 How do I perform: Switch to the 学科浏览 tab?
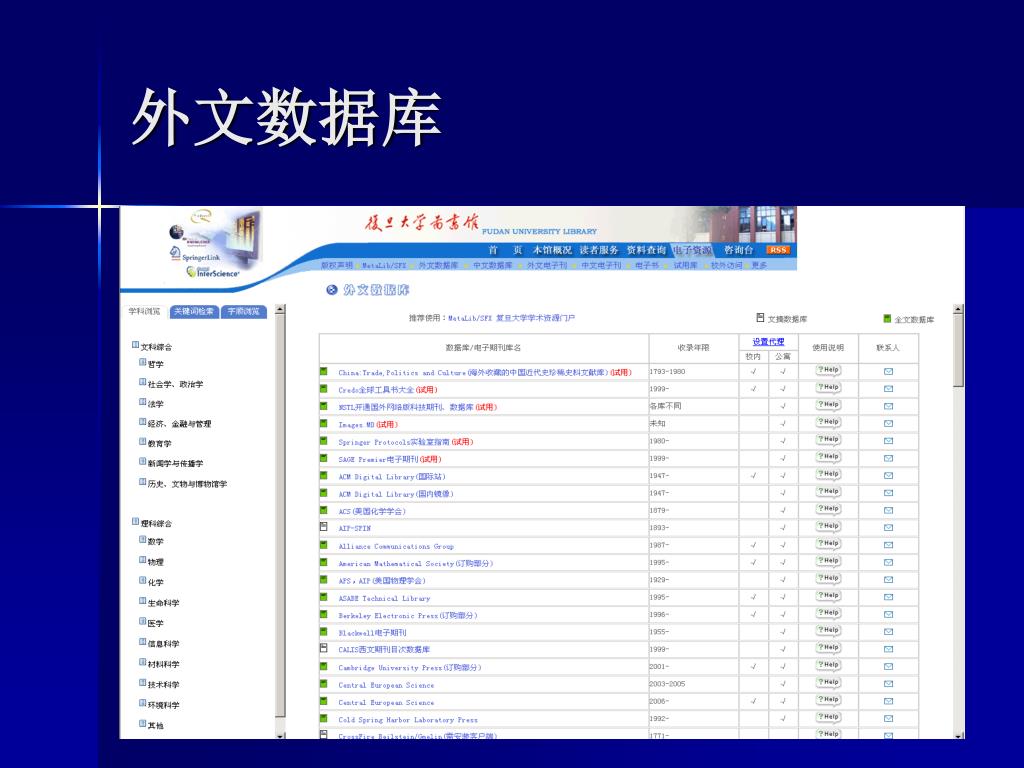tap(144, 312)
